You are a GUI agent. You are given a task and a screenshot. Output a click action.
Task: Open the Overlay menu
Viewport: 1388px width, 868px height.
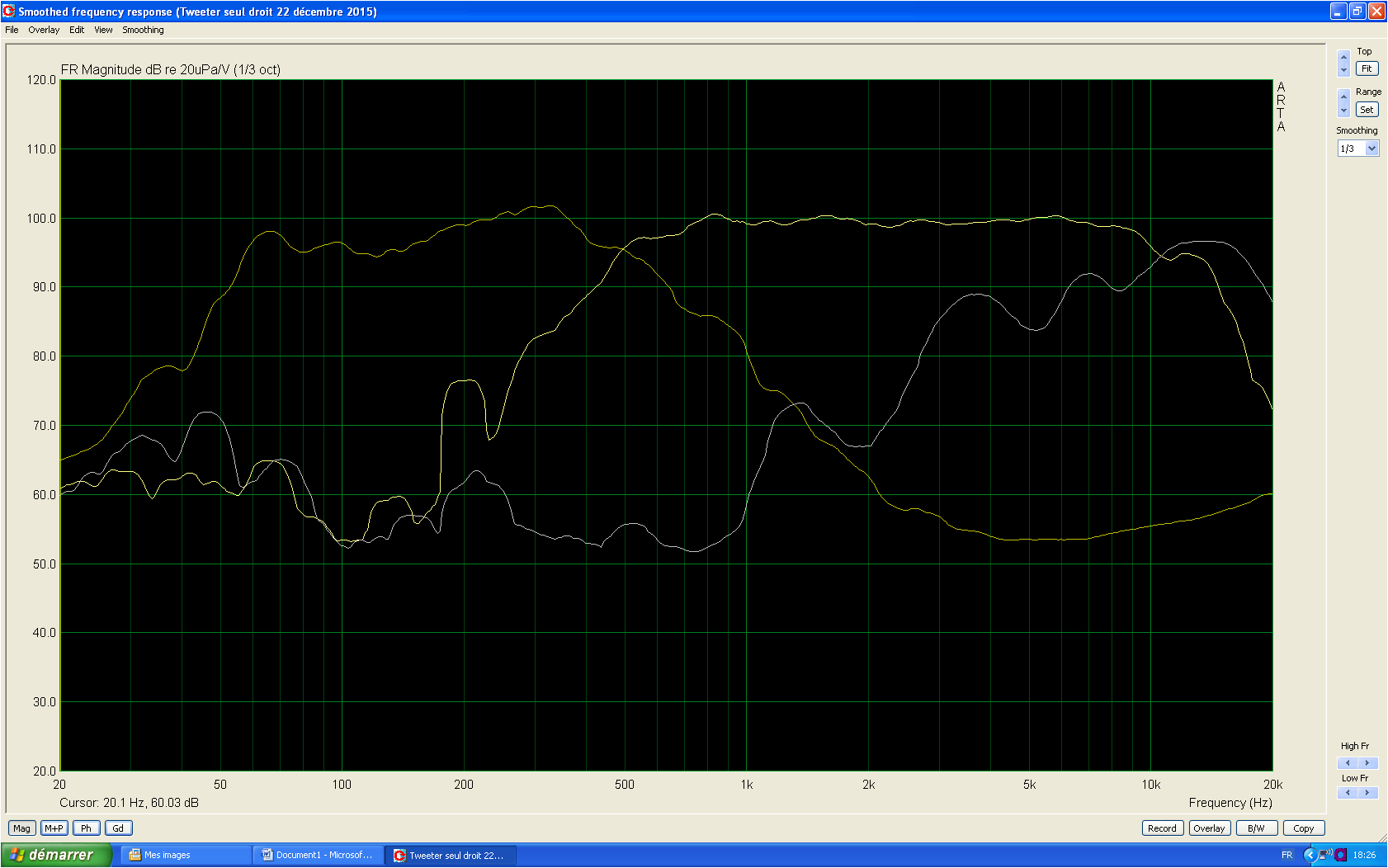coord(44,30)
